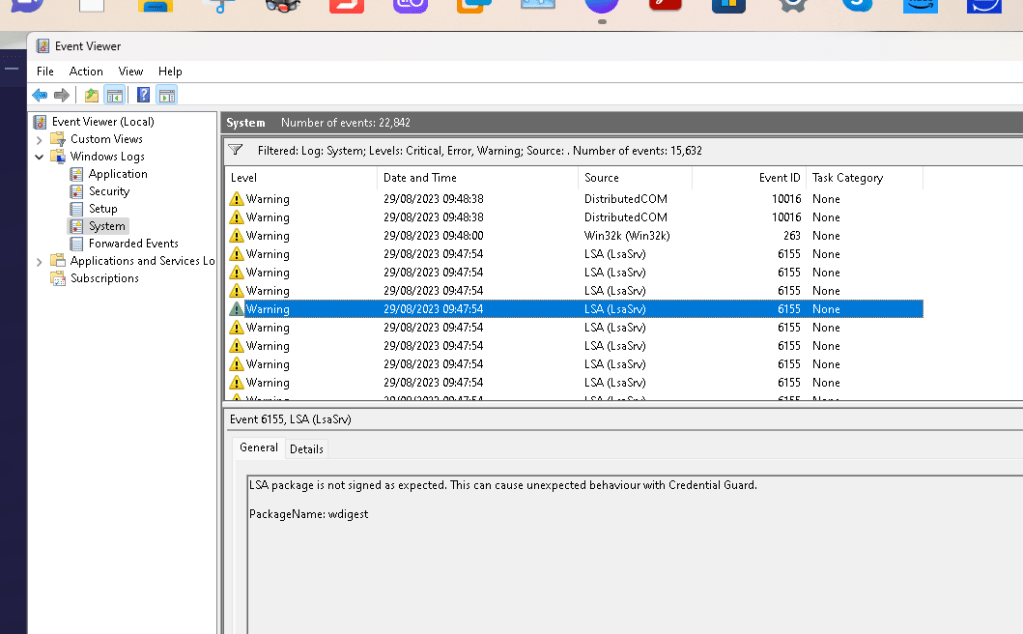
Task: Expand the Custom Views node
Action: pyautogui.click(x=39, y=140)
